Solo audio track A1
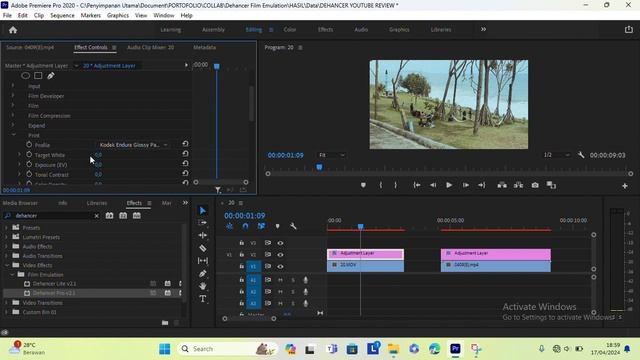The height and width of the screenshot is (360, 640). click(293, 280)
